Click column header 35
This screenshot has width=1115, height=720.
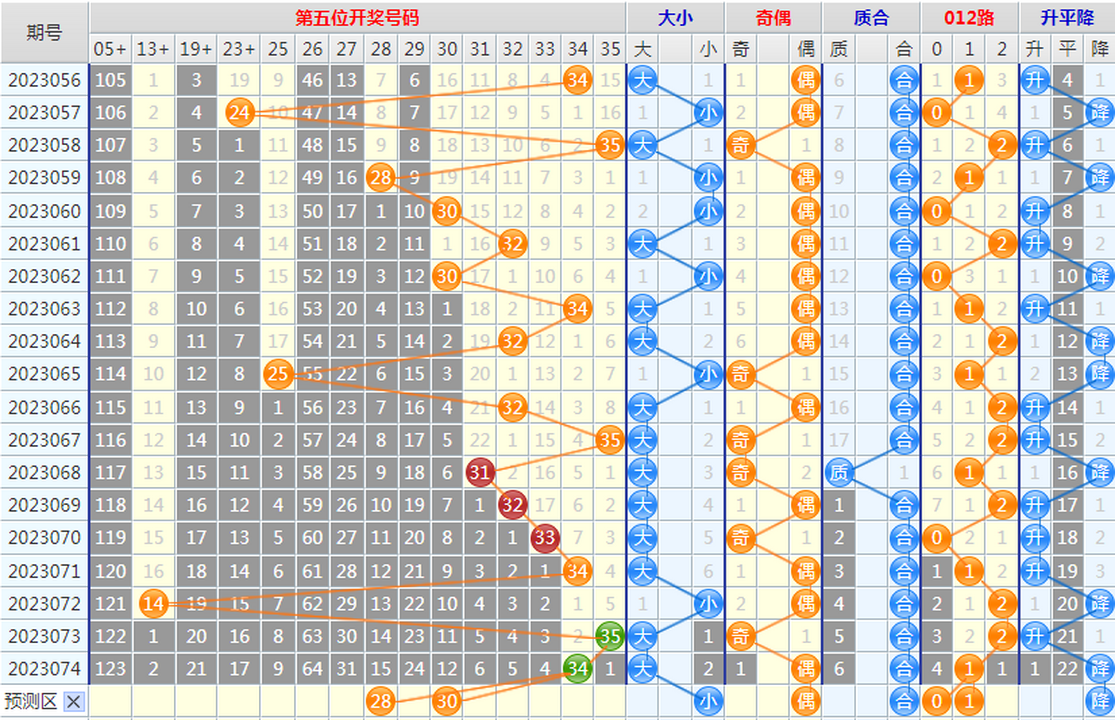tap(610, 49)
